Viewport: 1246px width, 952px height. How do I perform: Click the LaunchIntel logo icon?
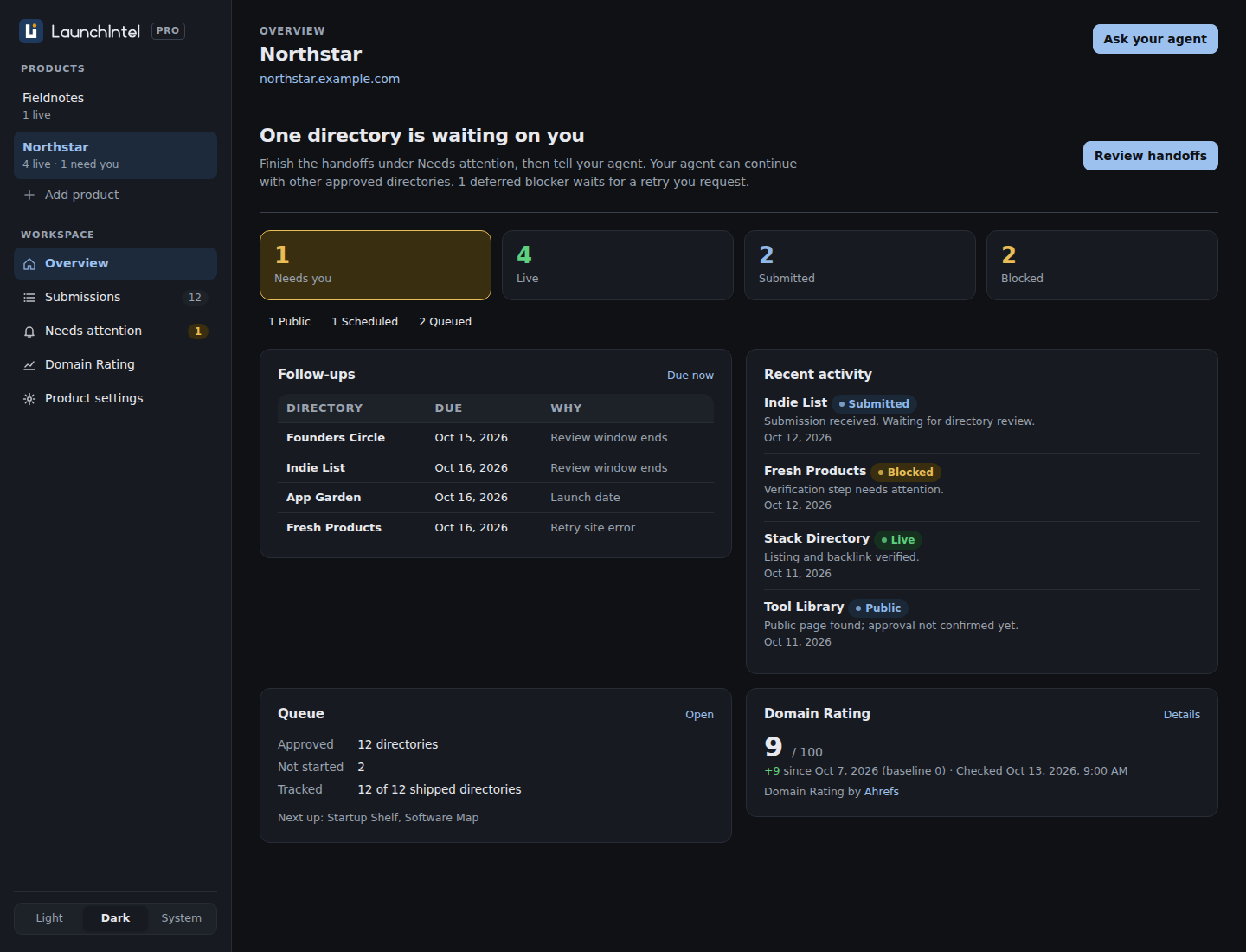click(31, 31)
